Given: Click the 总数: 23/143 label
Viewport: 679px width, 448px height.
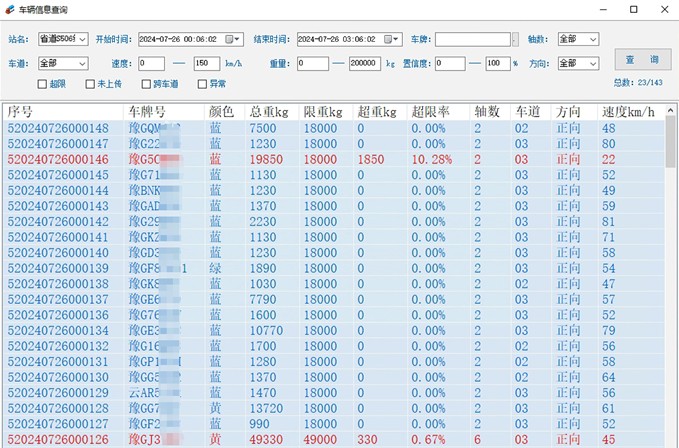Looking at the screenshot, I should (638, 82).
